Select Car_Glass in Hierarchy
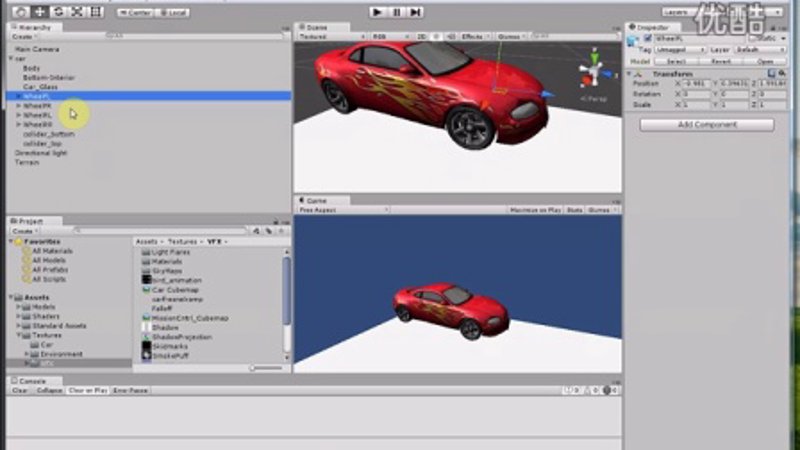 [x=40, y=87]
